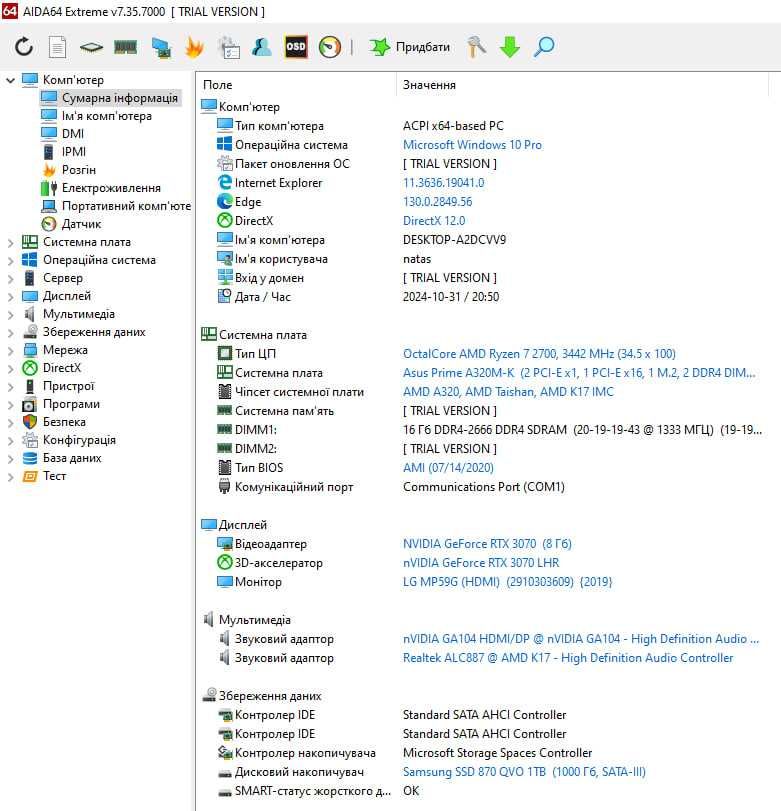Open nVIDIA GA104 HDMI/DP audio link

tap(581, 639)
